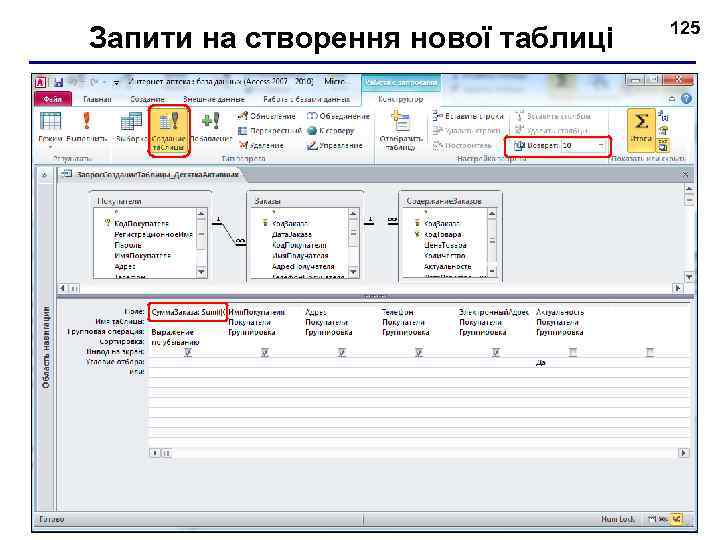Screen dimensions: 720x540
Task: Toggle the Итоги totals button
Action: [641, 130]
